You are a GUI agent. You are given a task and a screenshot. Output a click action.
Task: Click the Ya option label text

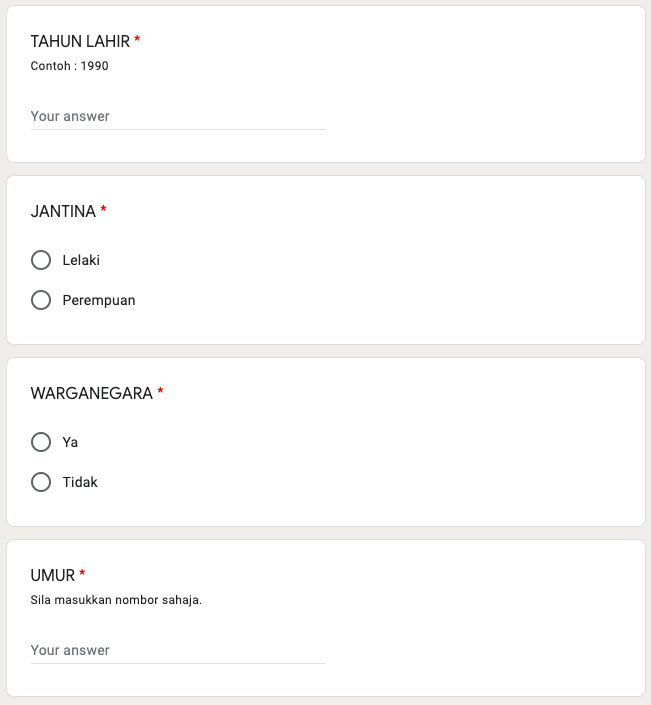pos(70,442)
